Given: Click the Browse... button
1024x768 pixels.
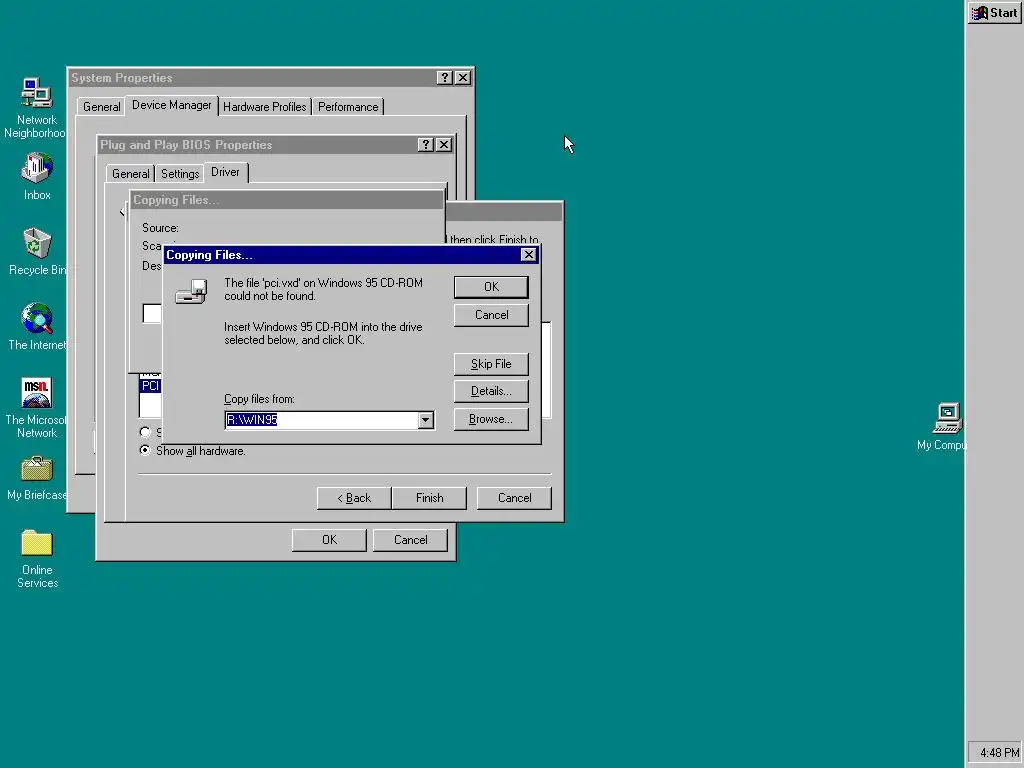Looking at the screenshot, I should [x=491, y=419].
